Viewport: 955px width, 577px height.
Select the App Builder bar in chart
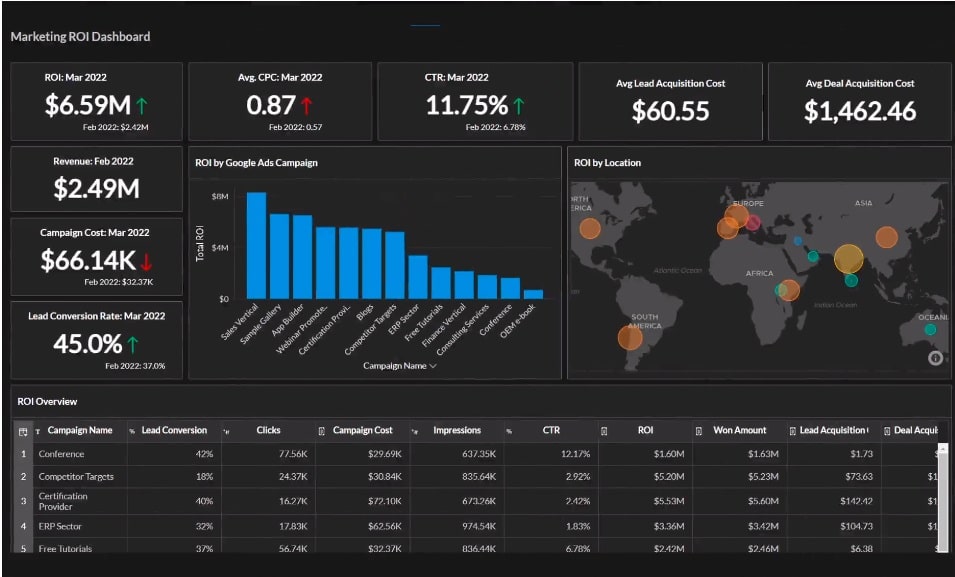pos(303,257)
